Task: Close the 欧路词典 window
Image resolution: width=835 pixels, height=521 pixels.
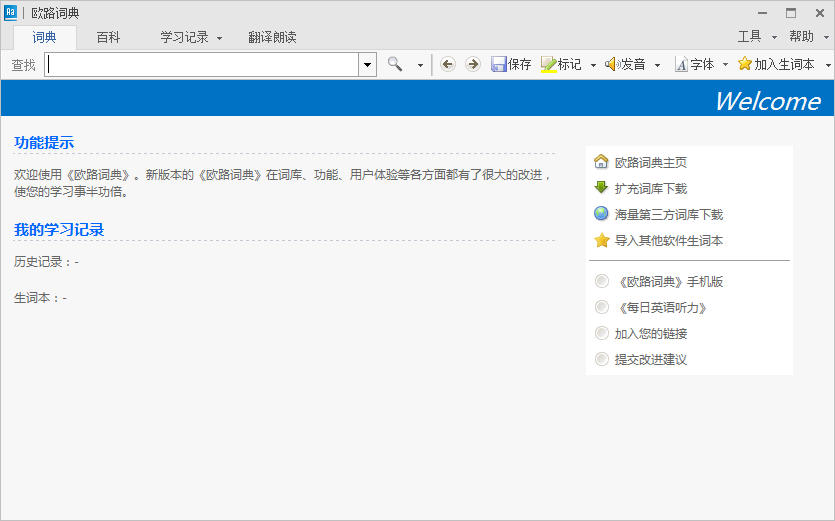Action: click(x=820, y=13)
